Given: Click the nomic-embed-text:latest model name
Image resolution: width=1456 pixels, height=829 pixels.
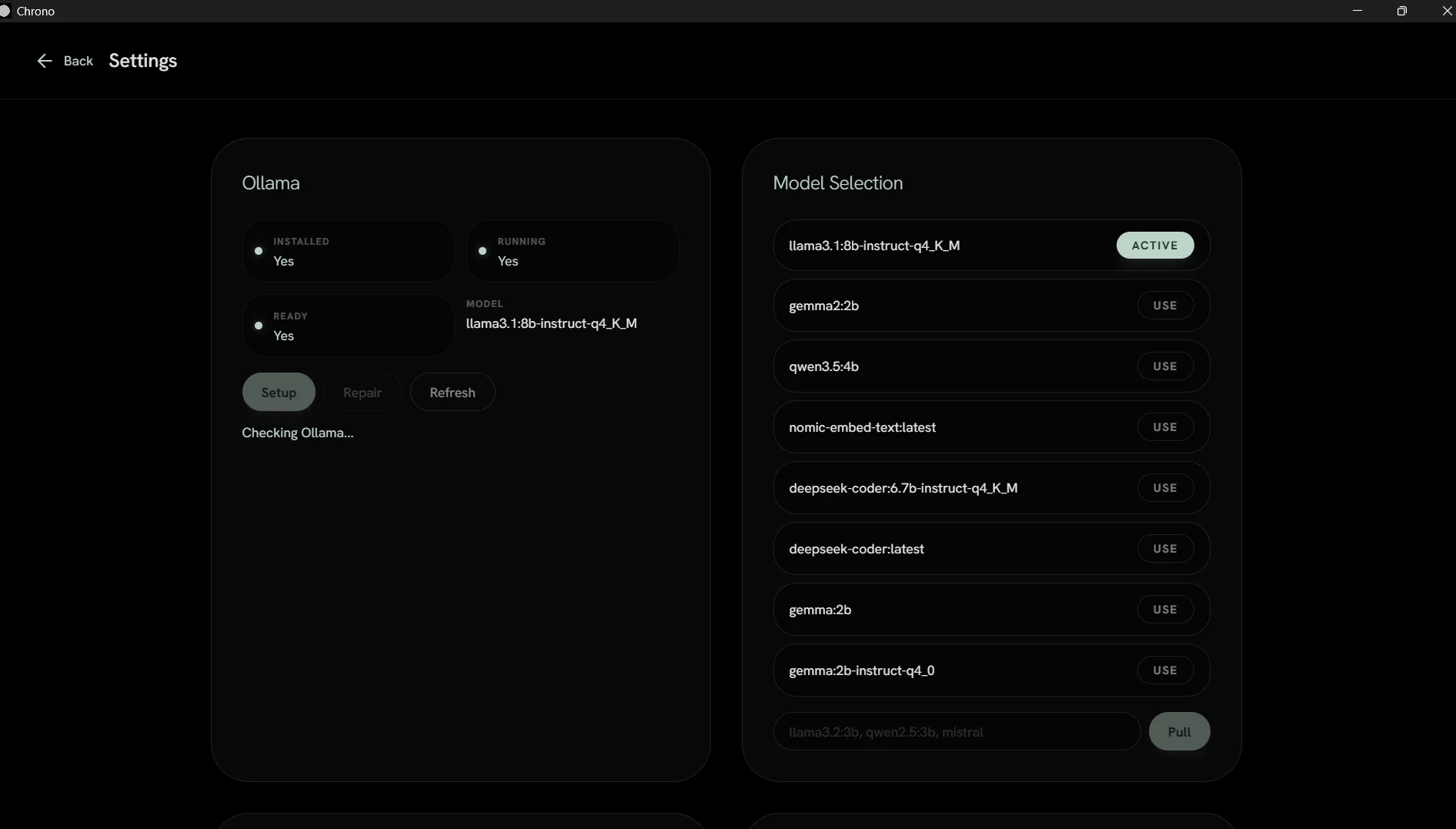Looking at the screenshot, I should click(862, 427).
